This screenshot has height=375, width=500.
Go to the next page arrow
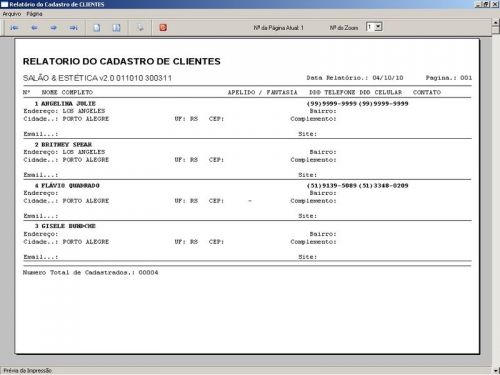[53, 28]
